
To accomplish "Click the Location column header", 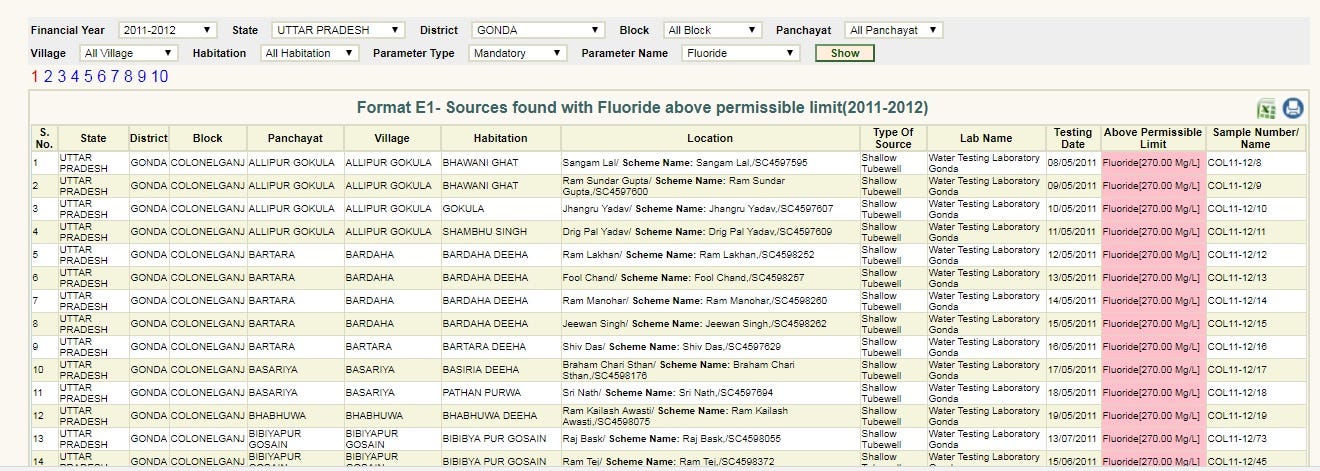I will 710,138.
